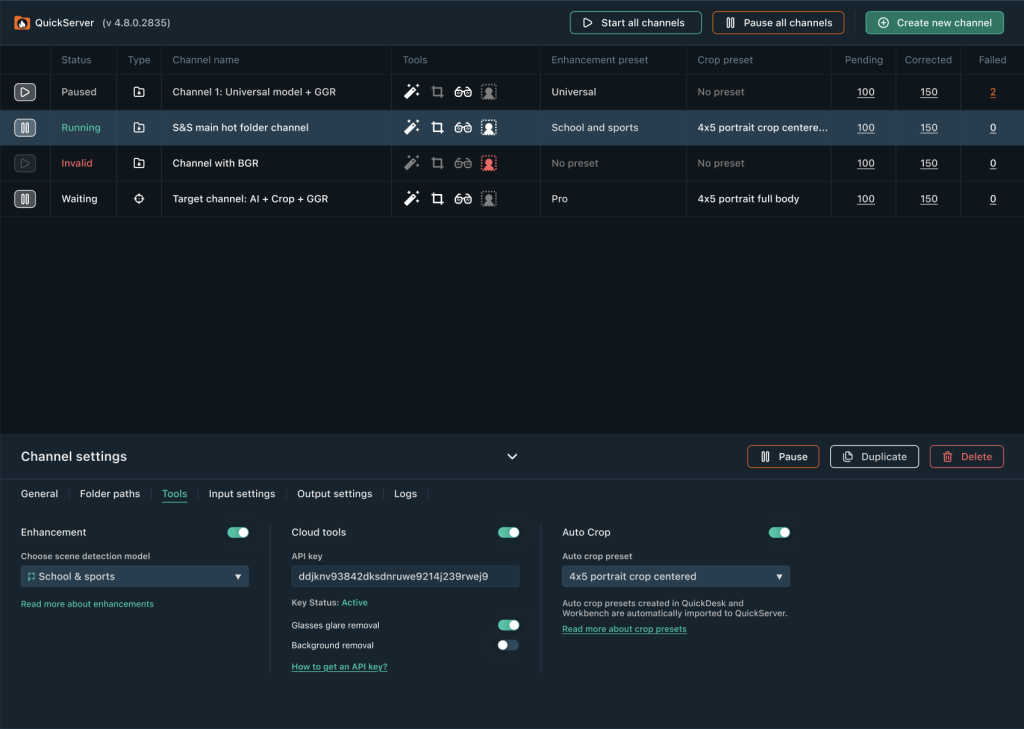Select the Tools tab
1024x729 pixels.
pyautogui.click(x=174, y=494)
